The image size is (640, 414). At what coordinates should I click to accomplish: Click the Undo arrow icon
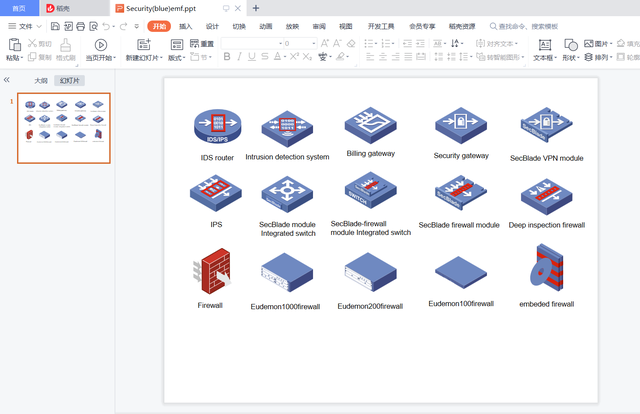click(x=106, y=27)
